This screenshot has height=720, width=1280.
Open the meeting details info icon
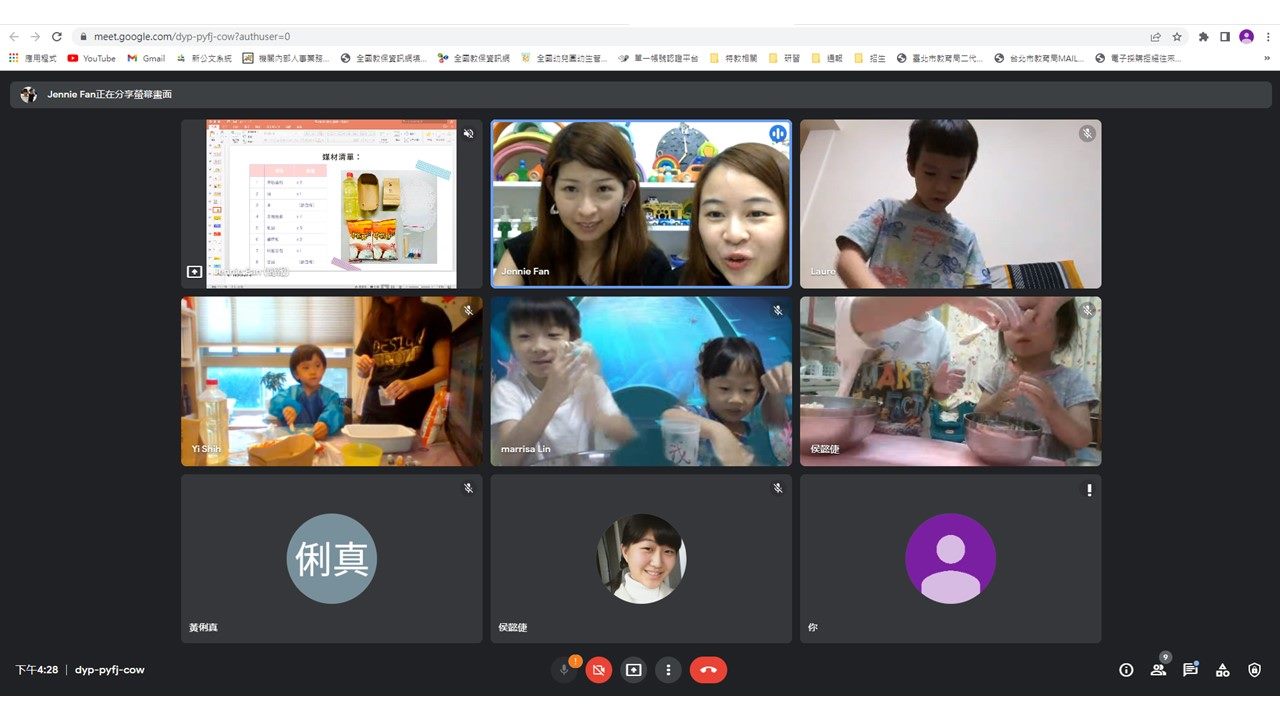1126,670
